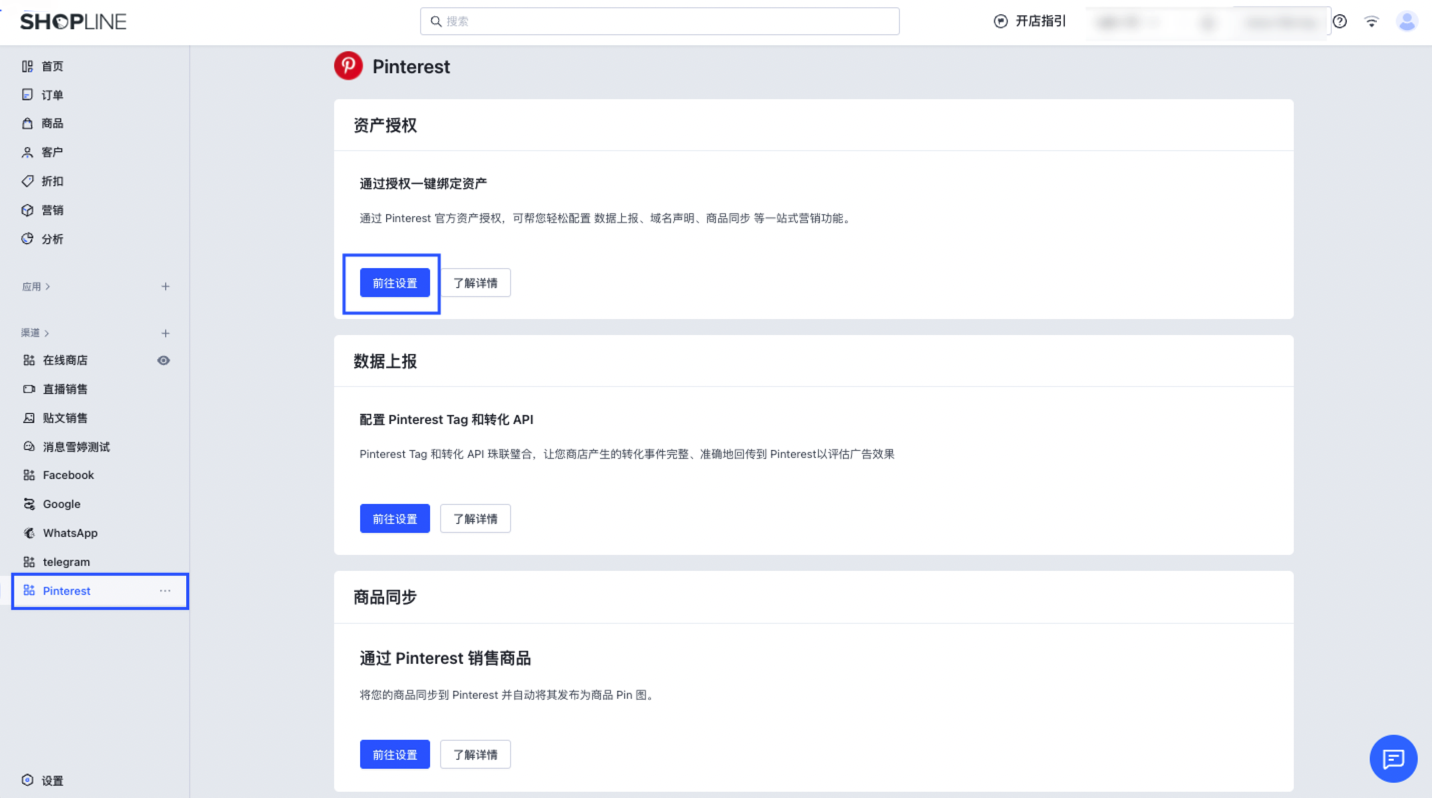
Task: Click the 商品同步 section heading
Action: [x=385, y=597]
